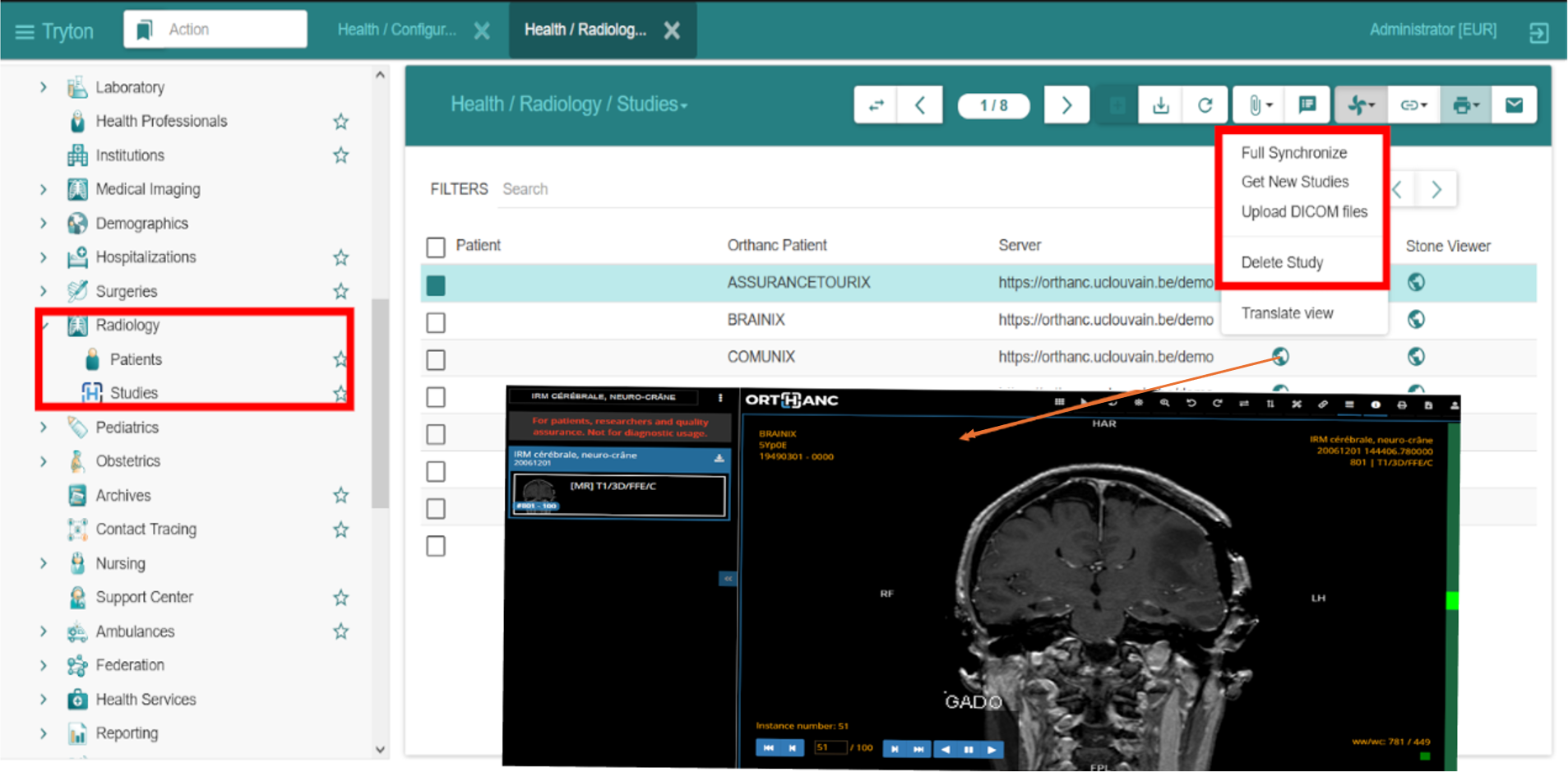Click the reload record icon in toolbar
Image resolution: width=1568 pixels, height=777 pixels.
coord(1205,105)
